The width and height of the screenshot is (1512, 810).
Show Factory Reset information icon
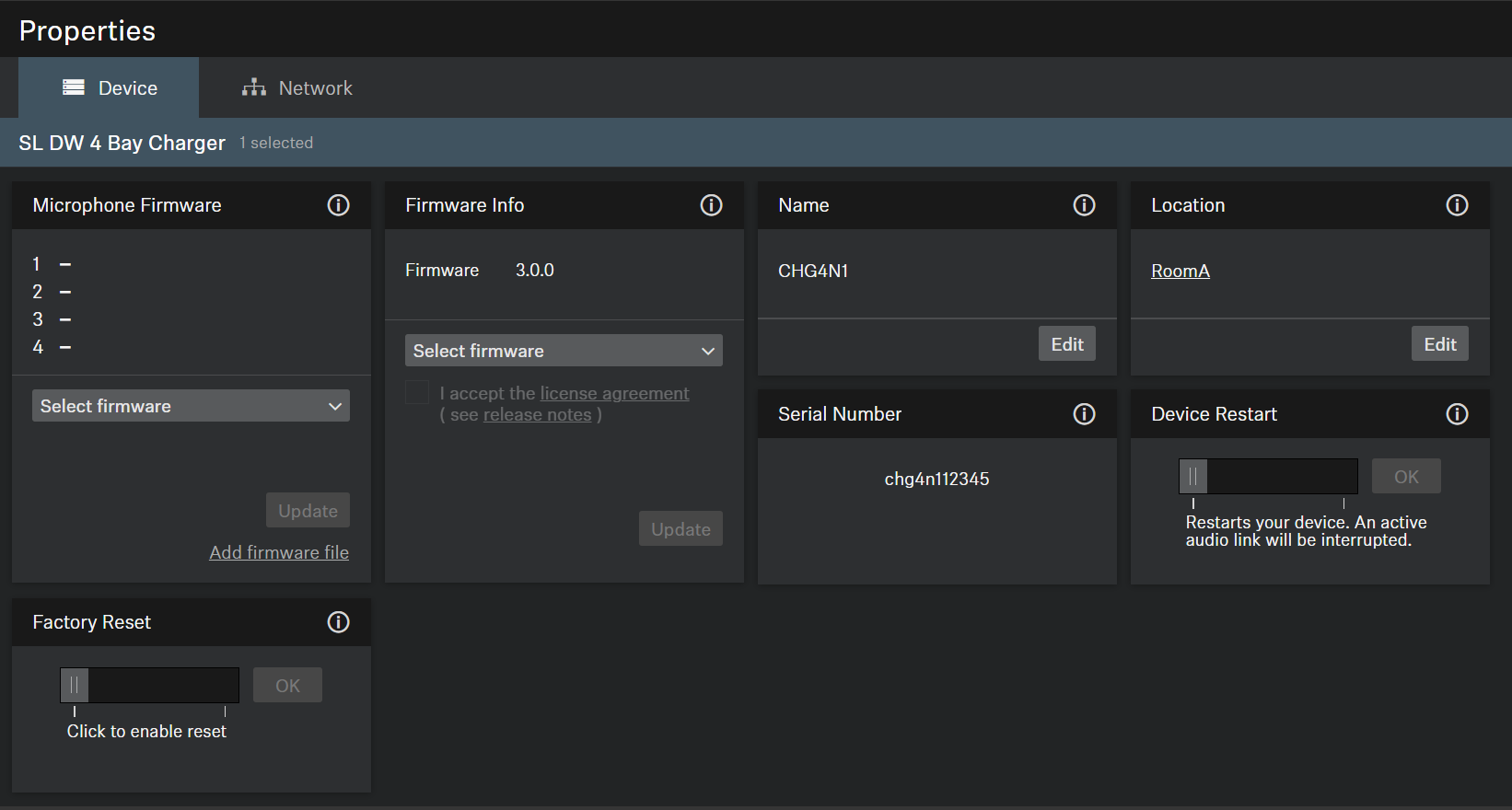[x=338, y=622]
